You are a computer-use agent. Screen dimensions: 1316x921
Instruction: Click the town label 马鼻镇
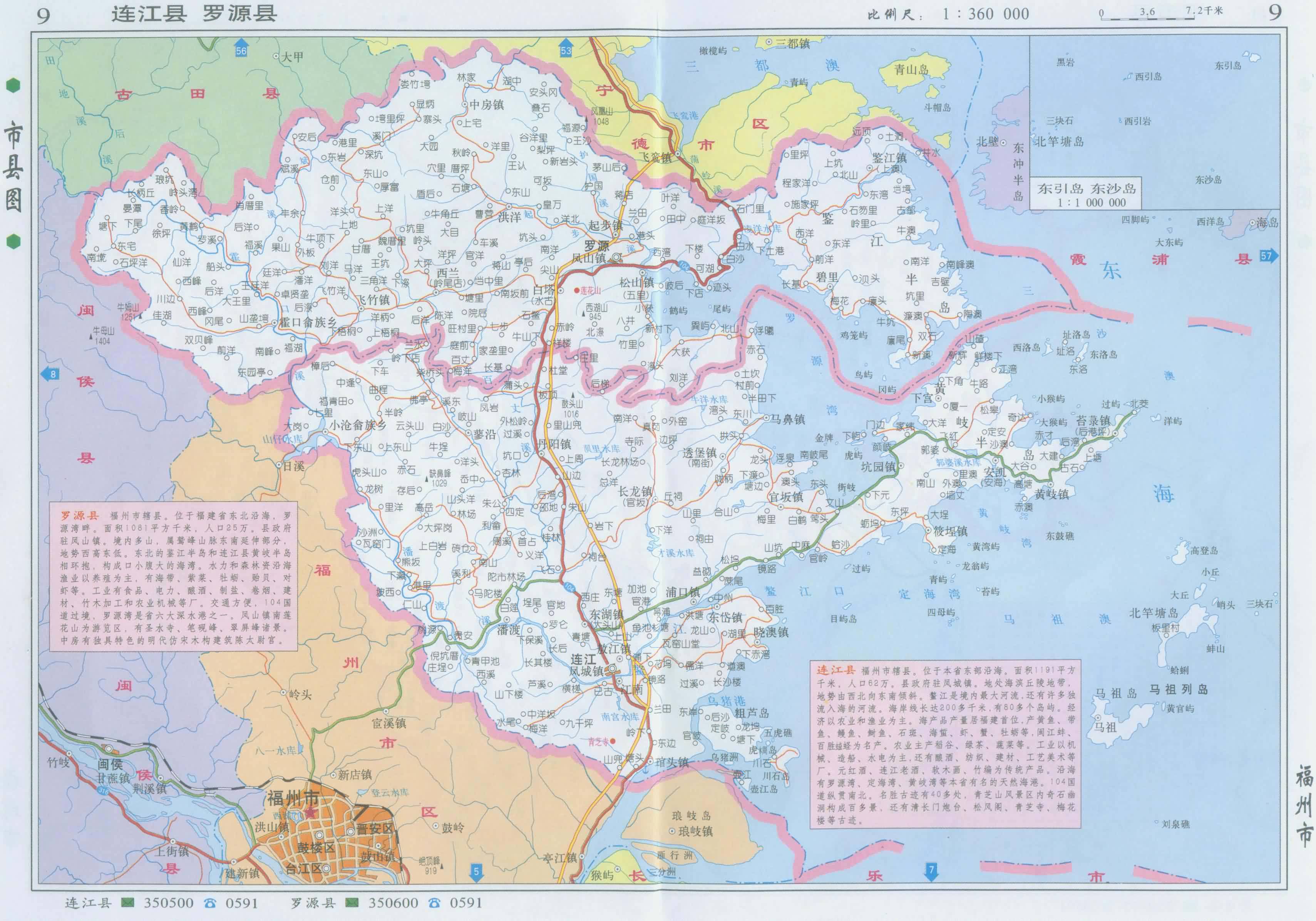click(787, 419)
